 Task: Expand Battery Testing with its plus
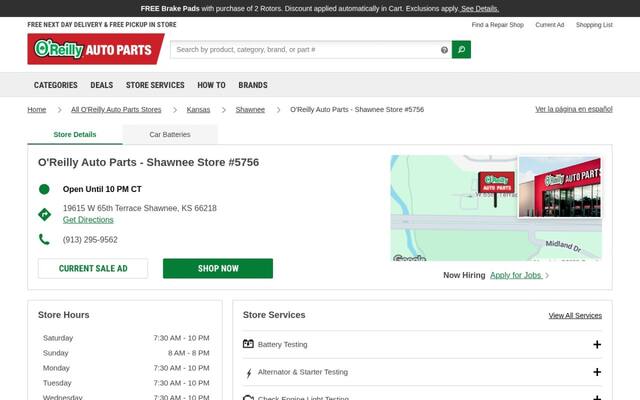pyautogui.click(x=597, y=344)
